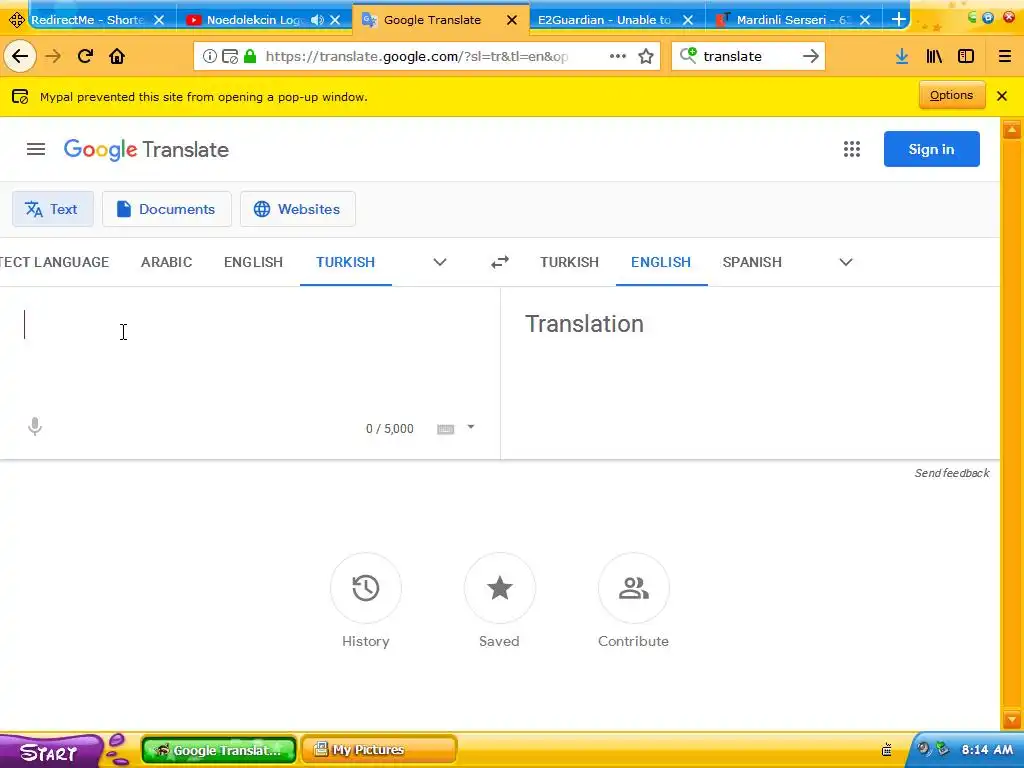Select Turkish as source language

pos(345,262)
